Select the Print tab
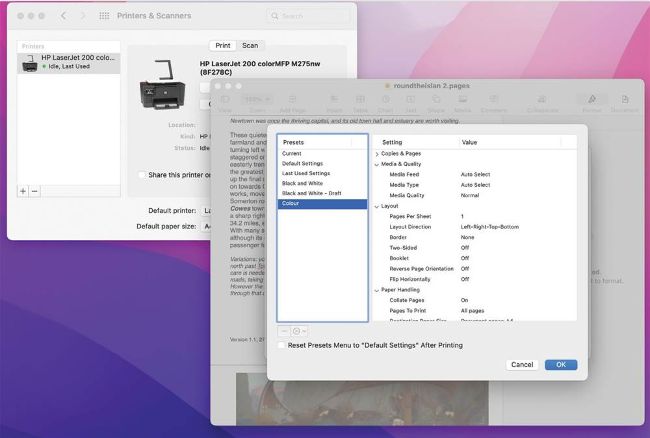The image size is (650, 438). tap(223, 46)
